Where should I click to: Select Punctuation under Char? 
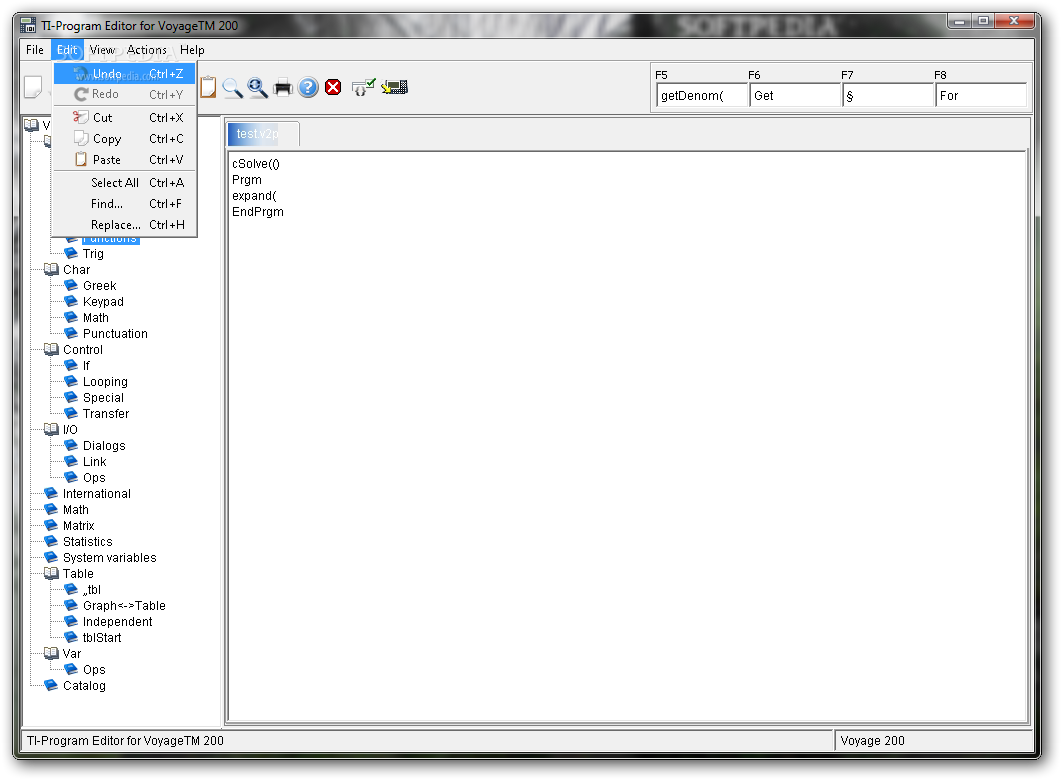(x=115, y=334)
